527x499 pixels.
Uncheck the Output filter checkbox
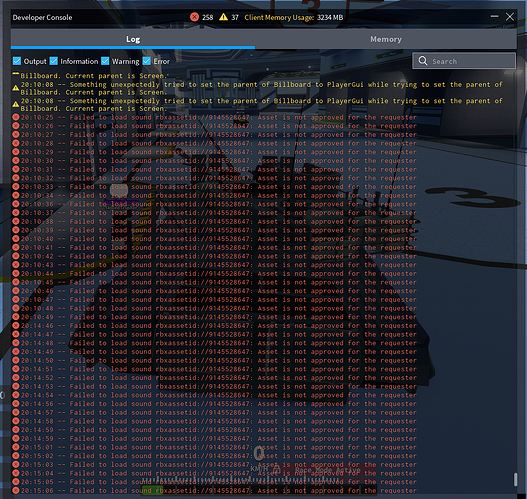[x=17, y=61]
